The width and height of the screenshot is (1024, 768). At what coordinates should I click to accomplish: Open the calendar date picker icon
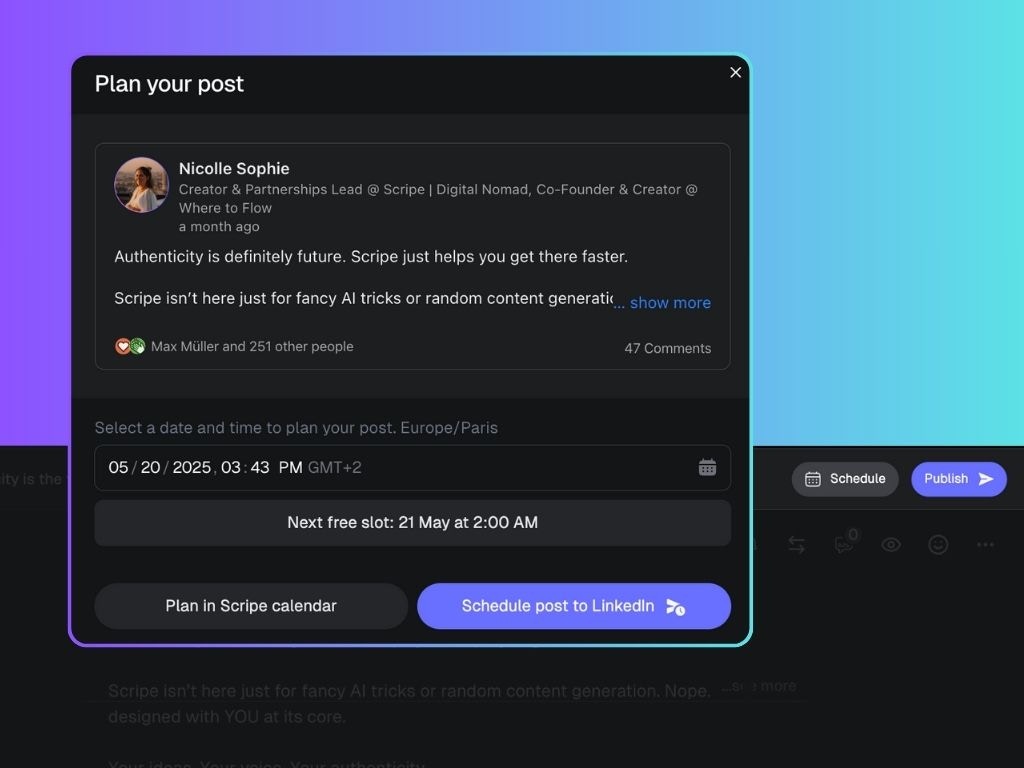pyautogui.click(x=707, y=468)
